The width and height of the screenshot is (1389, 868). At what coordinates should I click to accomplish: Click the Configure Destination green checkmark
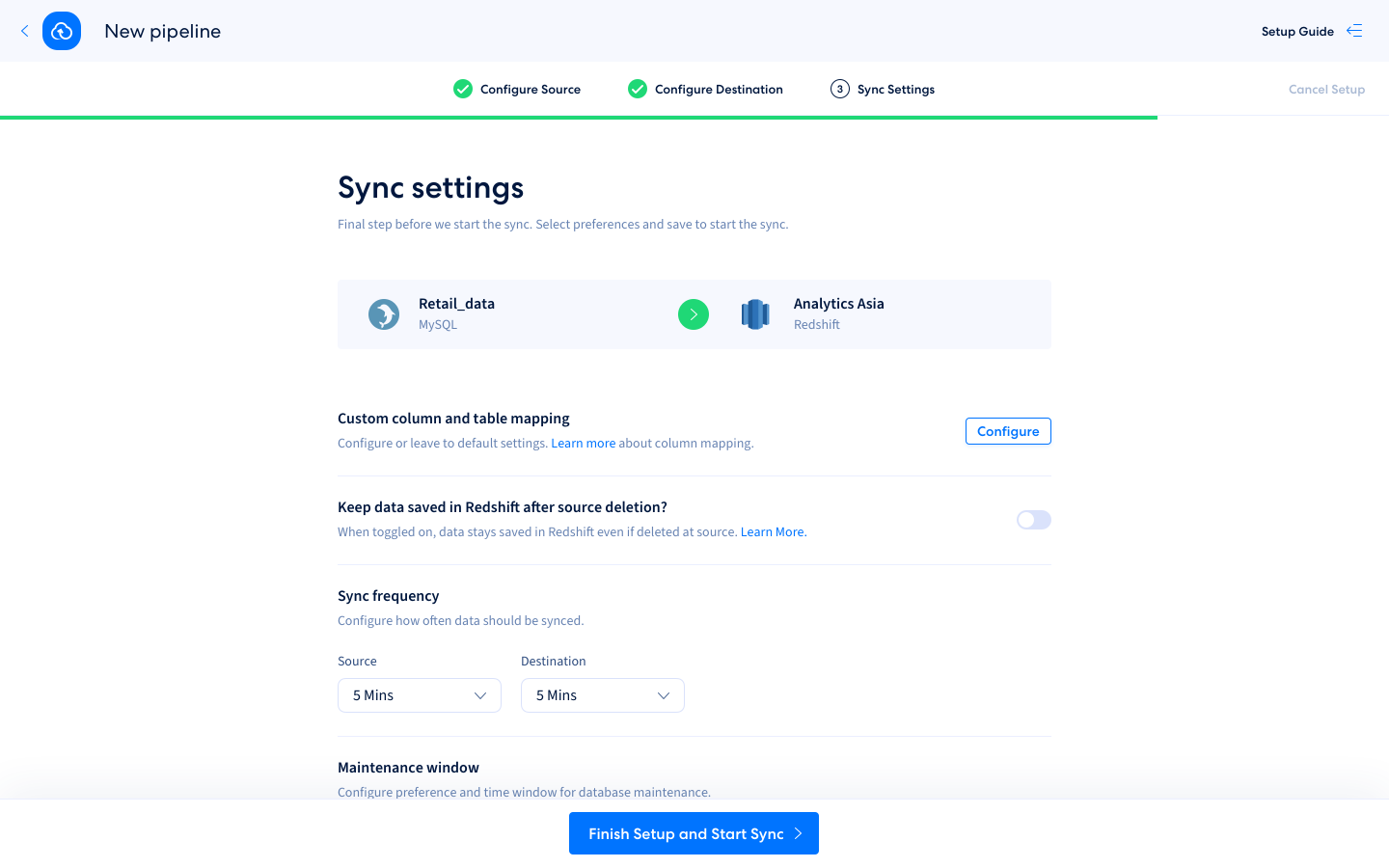coord(638,89)
